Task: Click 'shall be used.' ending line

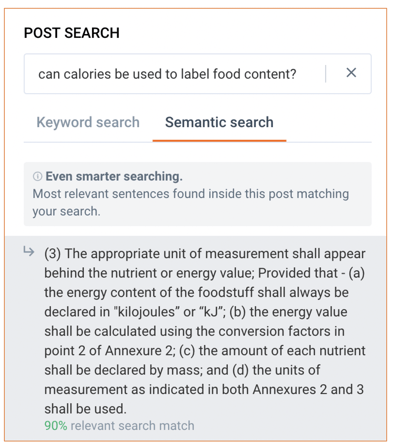Action: tap(85, 409)
